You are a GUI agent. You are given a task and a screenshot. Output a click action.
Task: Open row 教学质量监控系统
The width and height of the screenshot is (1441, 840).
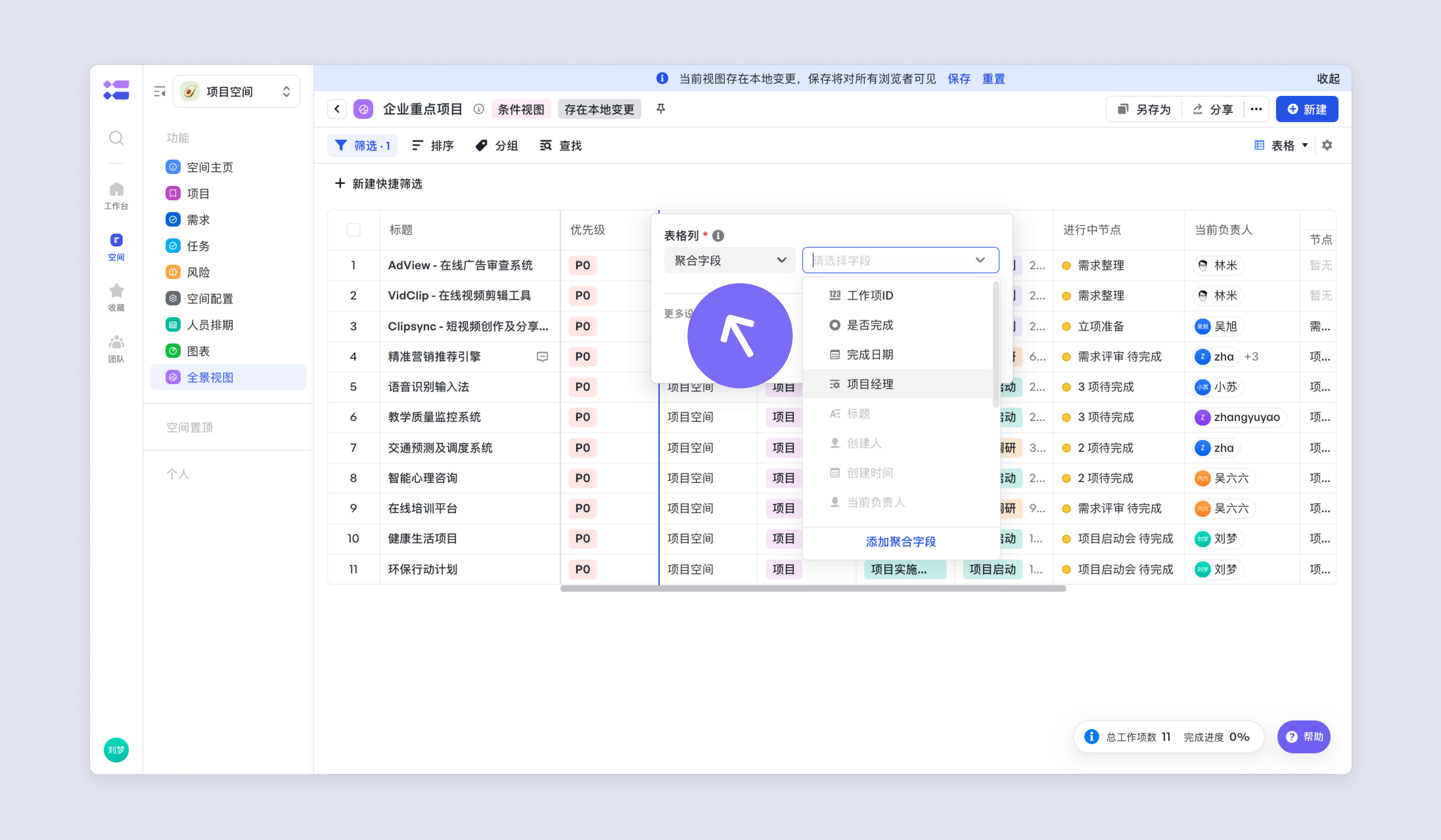[x=434, y=417]
